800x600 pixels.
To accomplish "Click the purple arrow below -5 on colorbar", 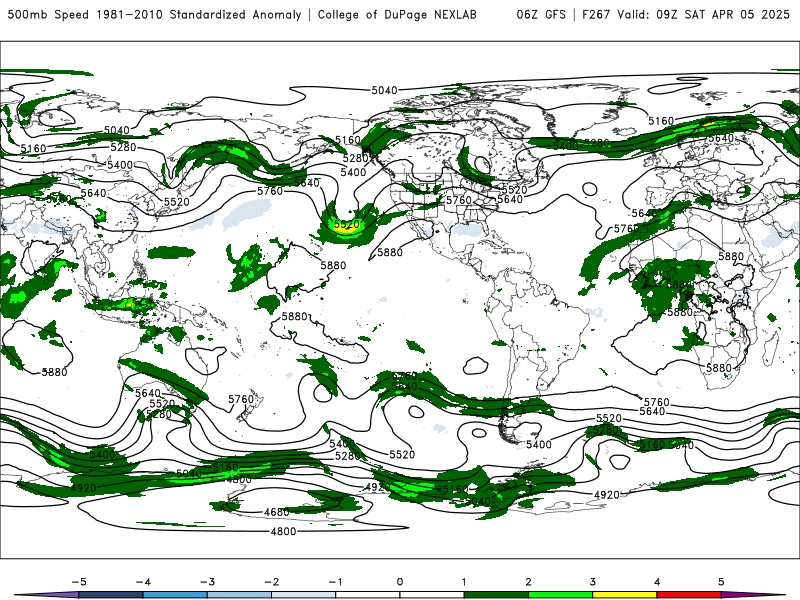I will (47, 595).
